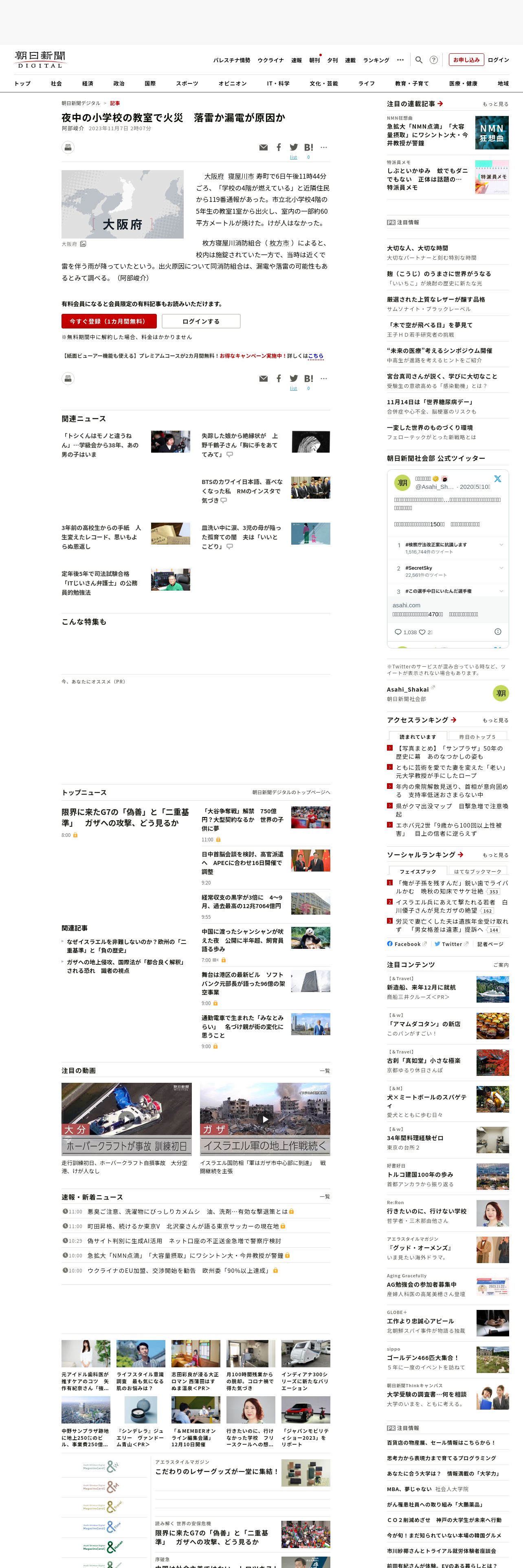Share article by email icon under headline
The width and height of the screenshot is (523, 1568).
point(263,147)
